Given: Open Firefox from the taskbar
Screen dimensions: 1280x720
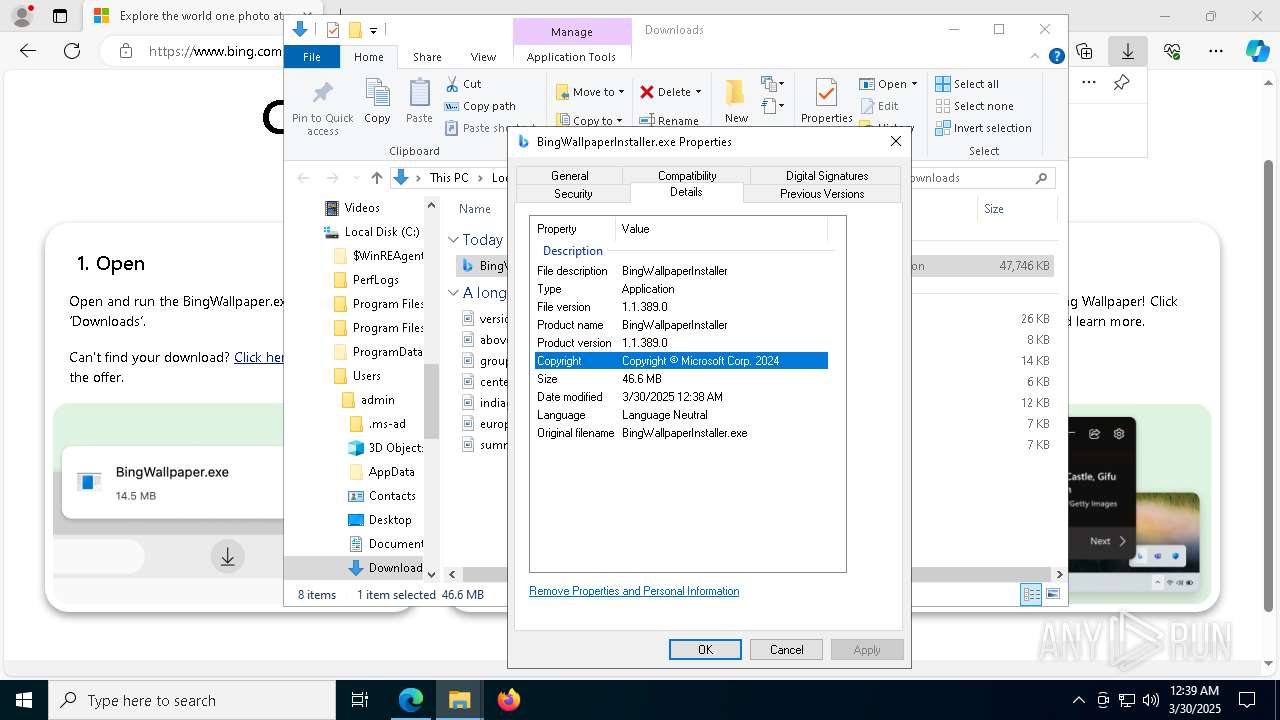Looking at the screenshot, I should tap(508, 700).
